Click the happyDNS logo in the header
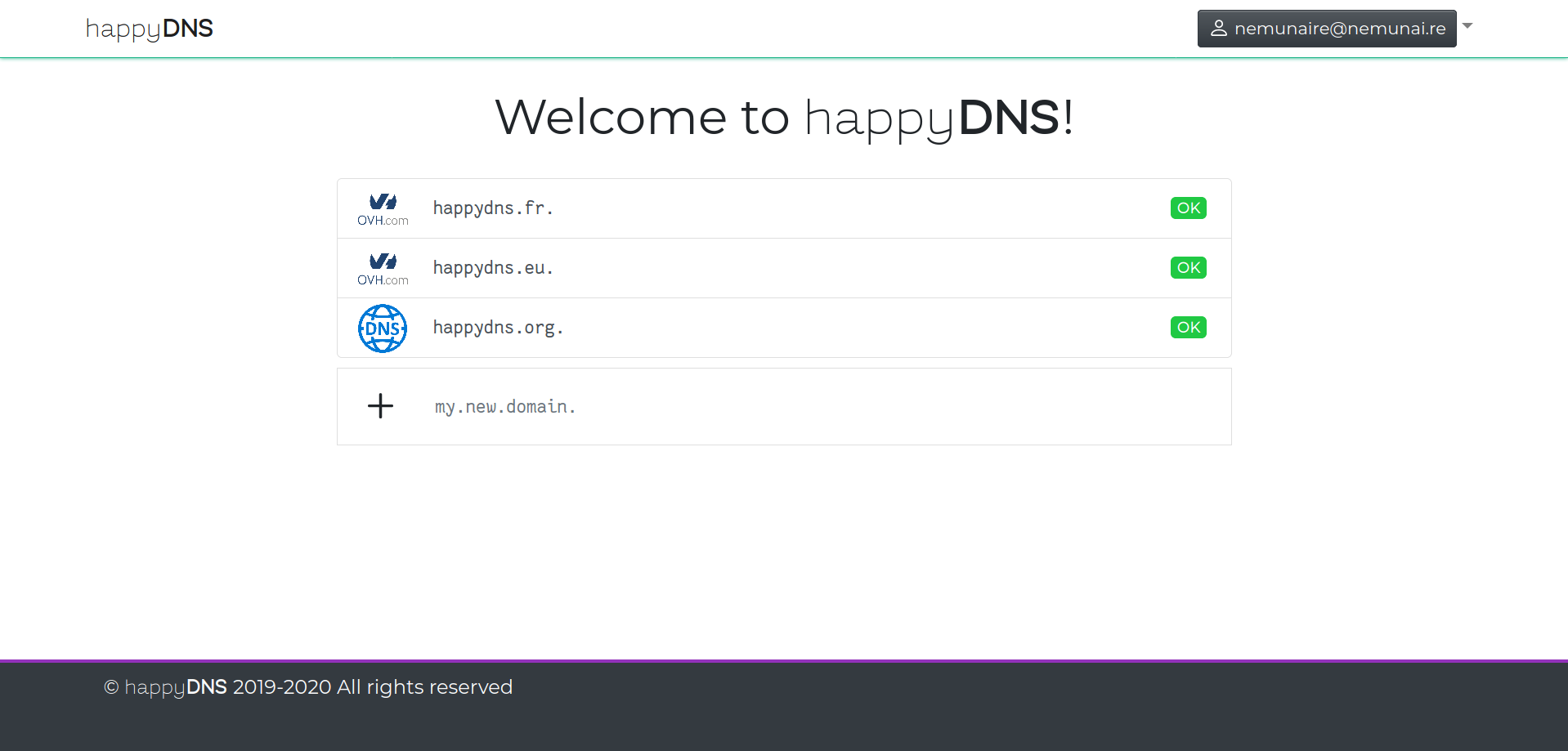 tap(149, 29)
